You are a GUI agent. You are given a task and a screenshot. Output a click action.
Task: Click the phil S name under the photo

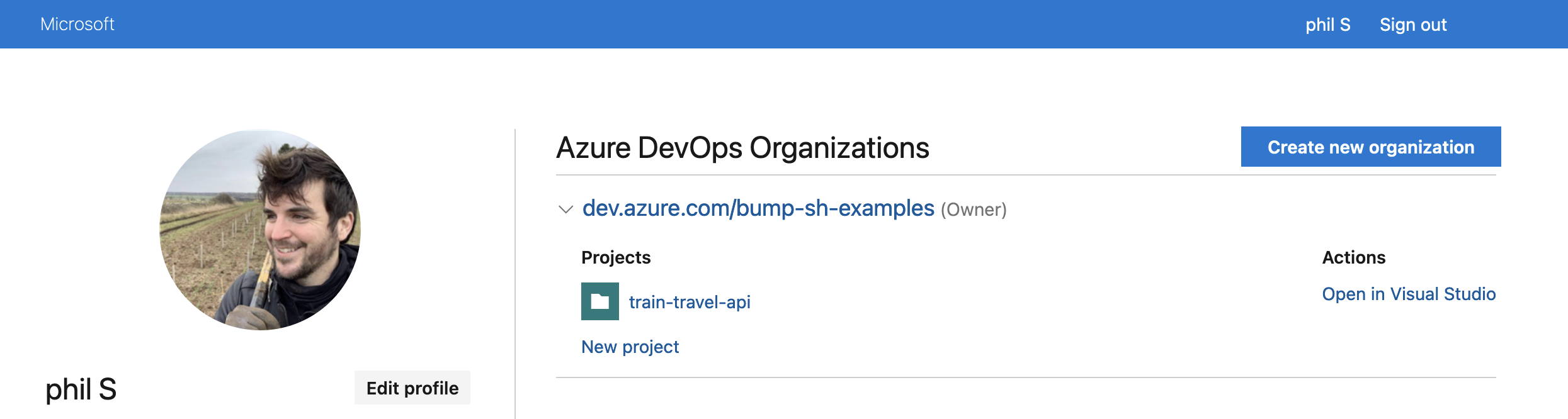pos(81,389)
